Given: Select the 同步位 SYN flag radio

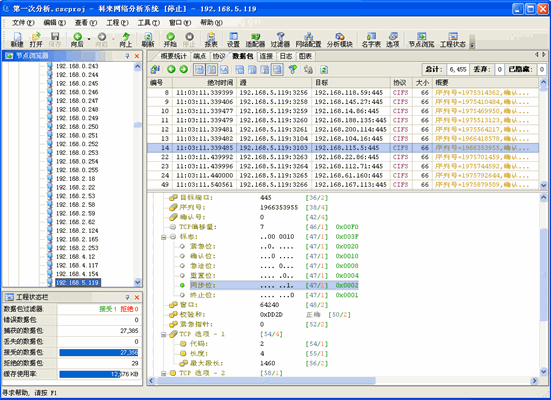Looking at the screenshot, I should coord(182,285).
